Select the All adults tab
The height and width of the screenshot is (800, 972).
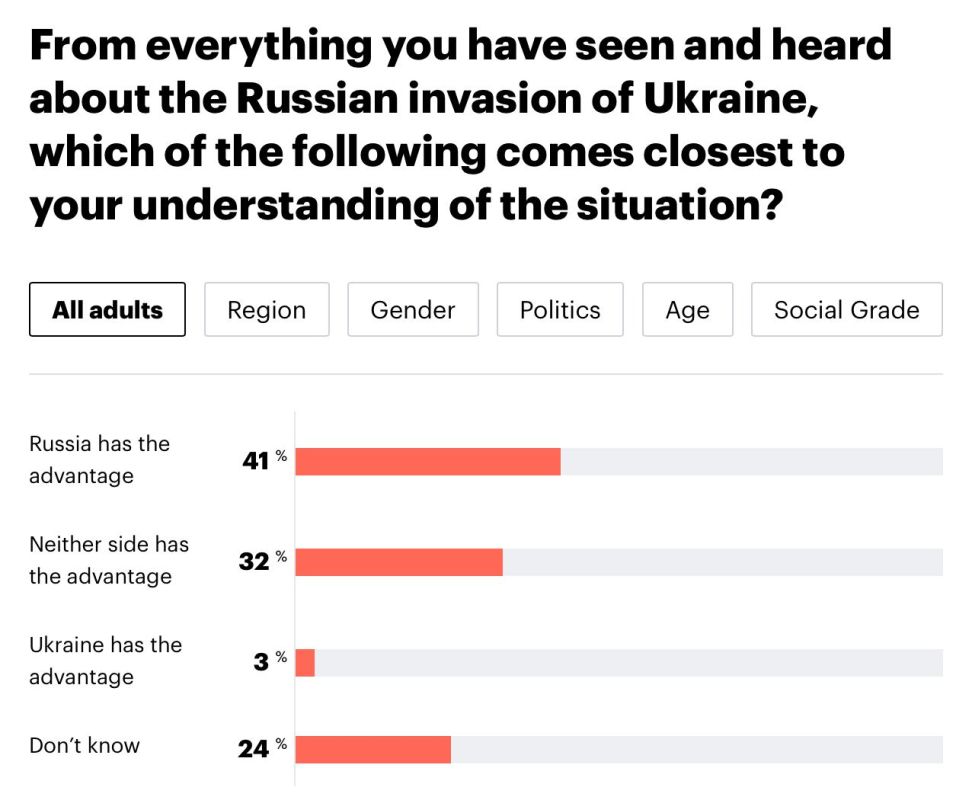click(107, 309)
